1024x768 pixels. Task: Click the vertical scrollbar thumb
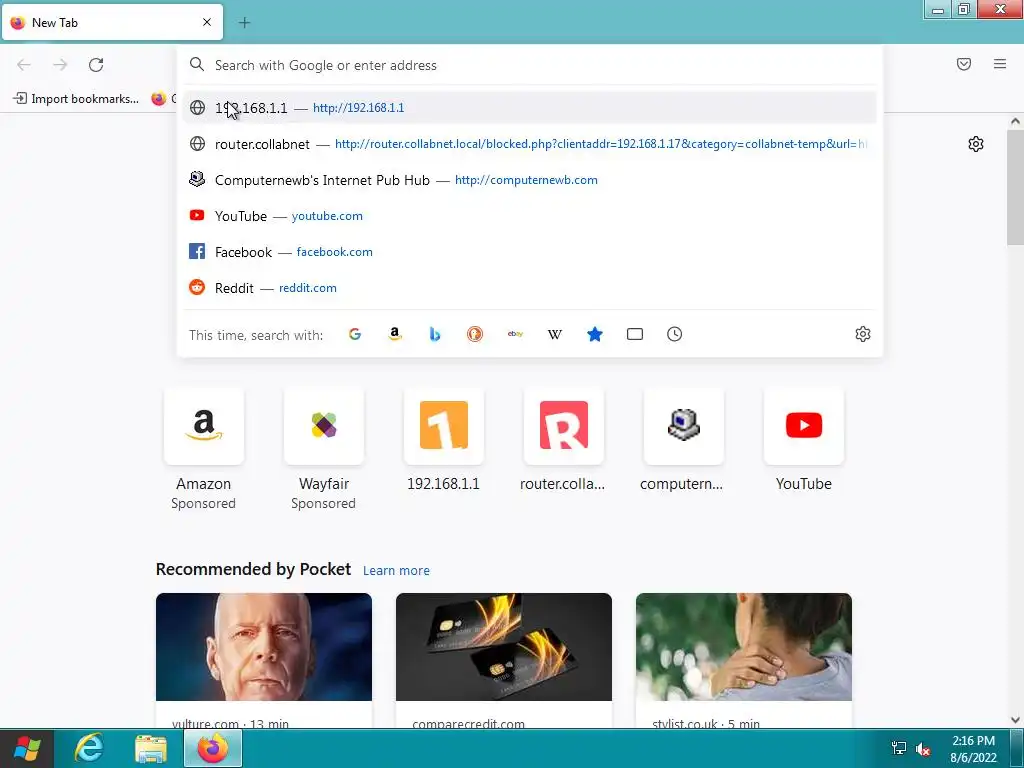1015,186
